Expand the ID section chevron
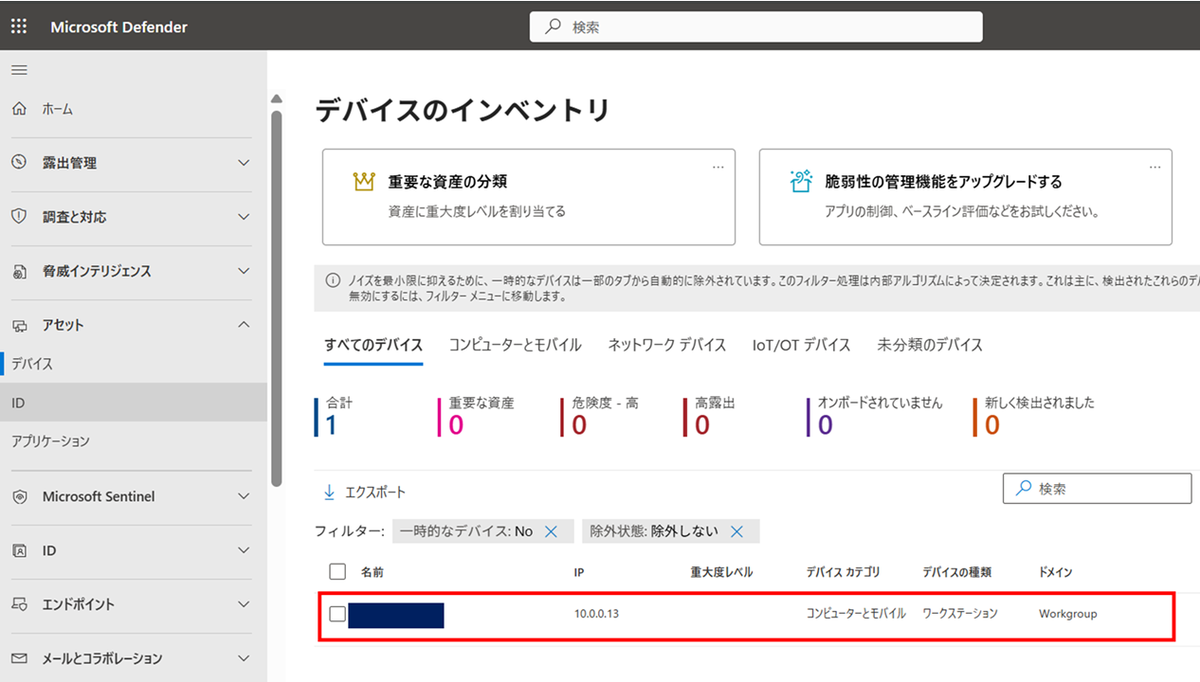This screenshot has height=682, width=1200. 244,551
